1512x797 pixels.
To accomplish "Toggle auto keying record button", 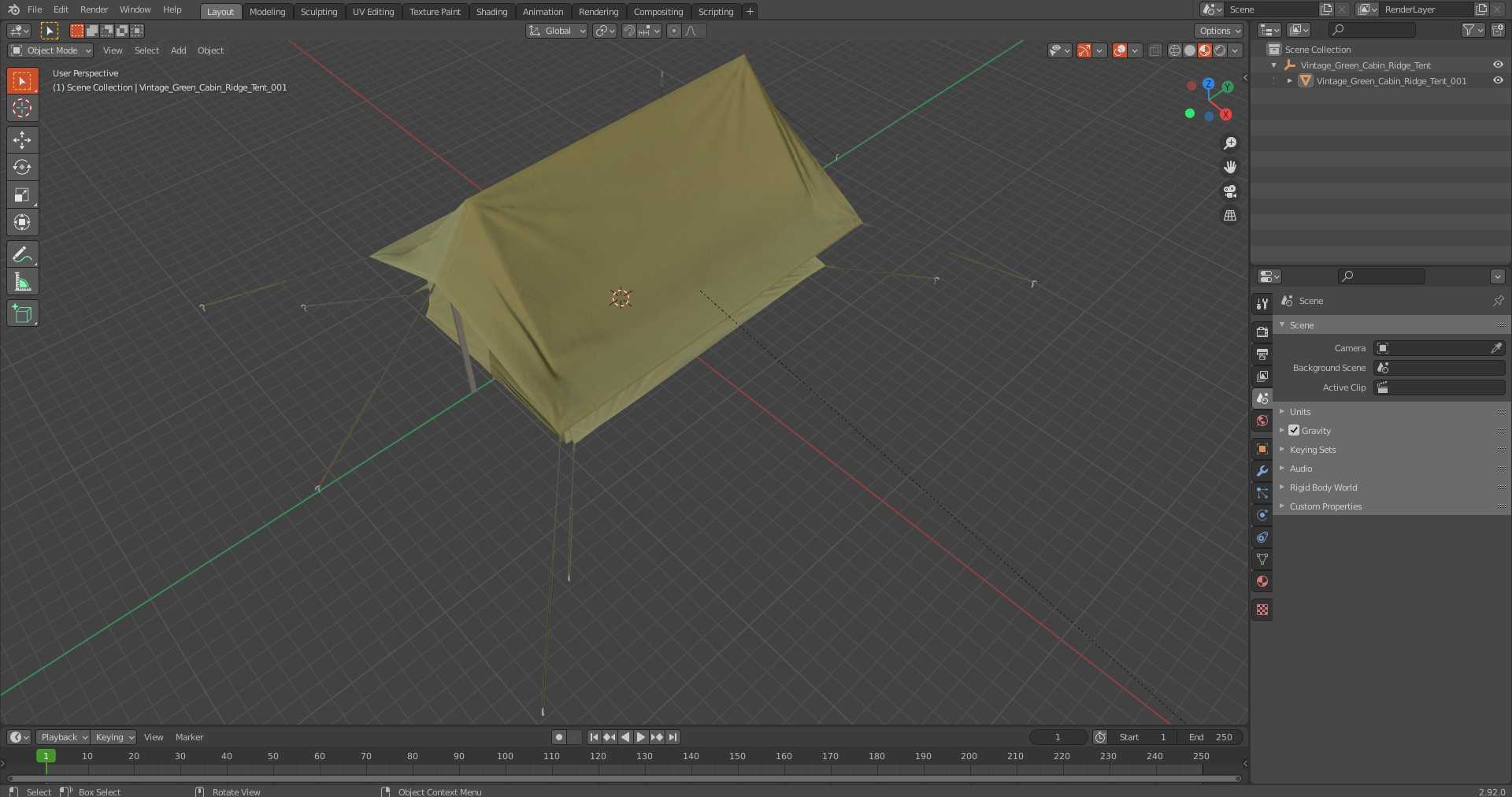I will click(559, 737).
